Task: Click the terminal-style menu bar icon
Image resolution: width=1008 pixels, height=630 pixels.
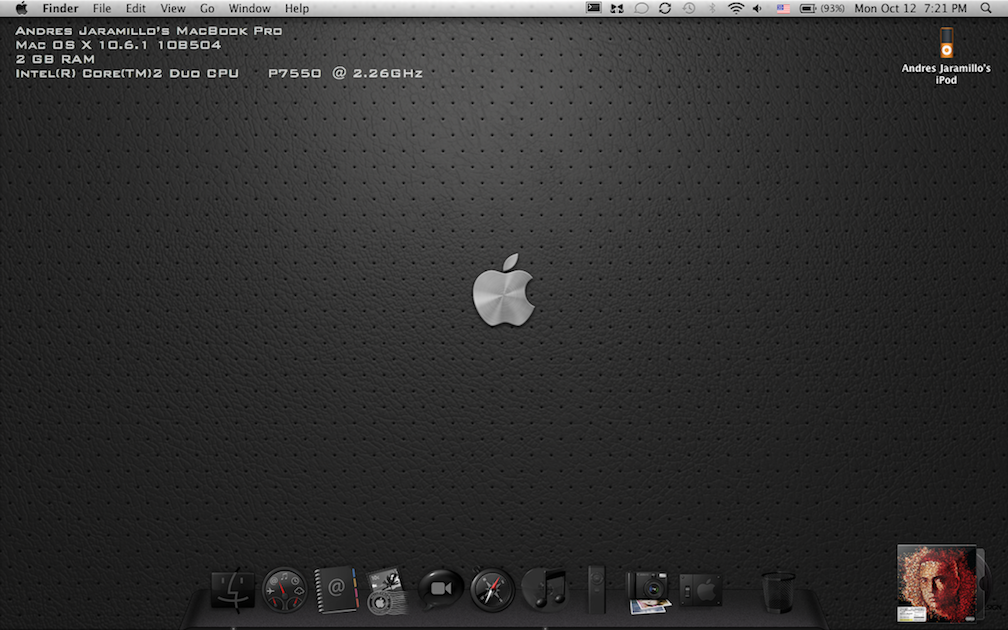Action: coord(594,8)
